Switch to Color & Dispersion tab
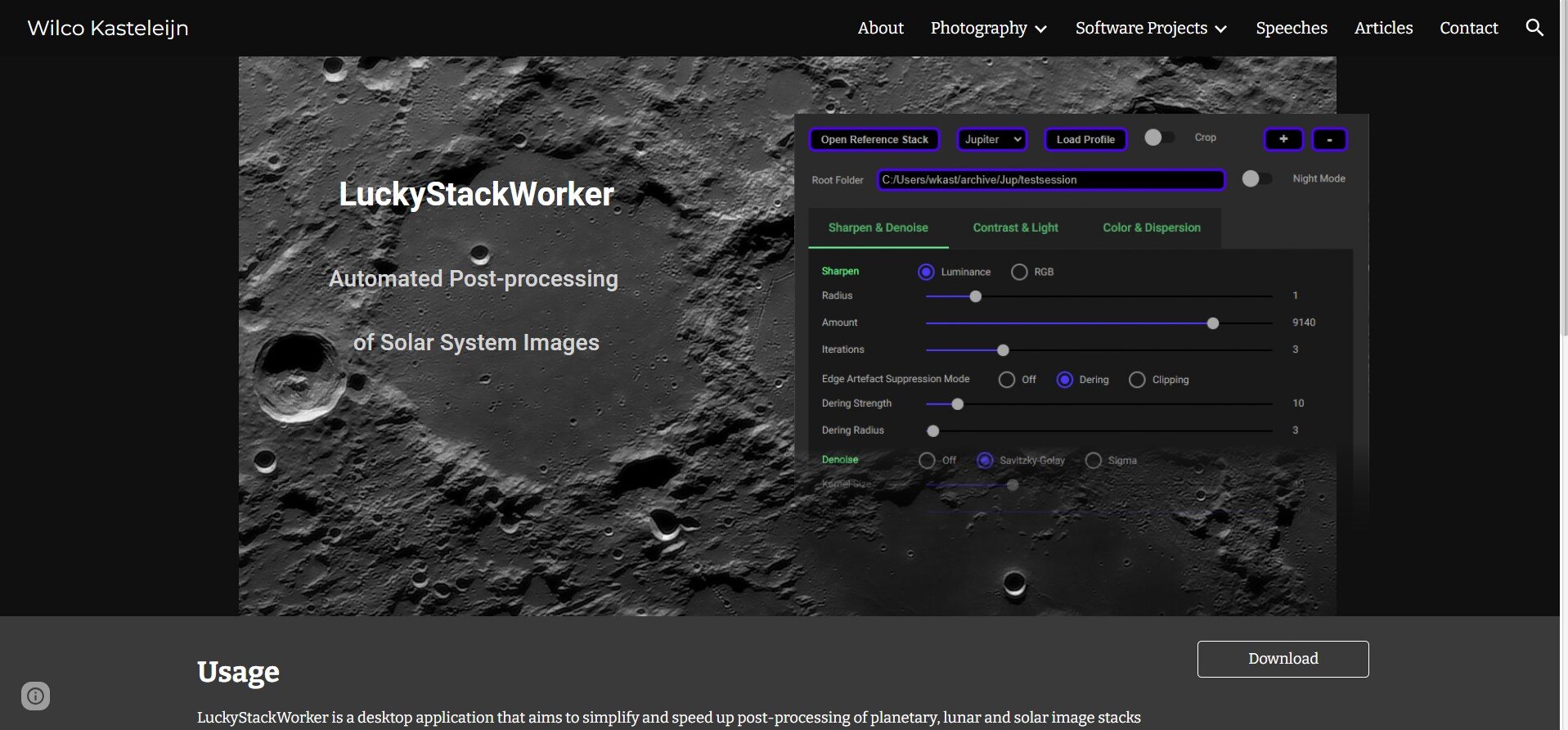The width and height of the screenshot is (1568, 730). pos(1152,228)
